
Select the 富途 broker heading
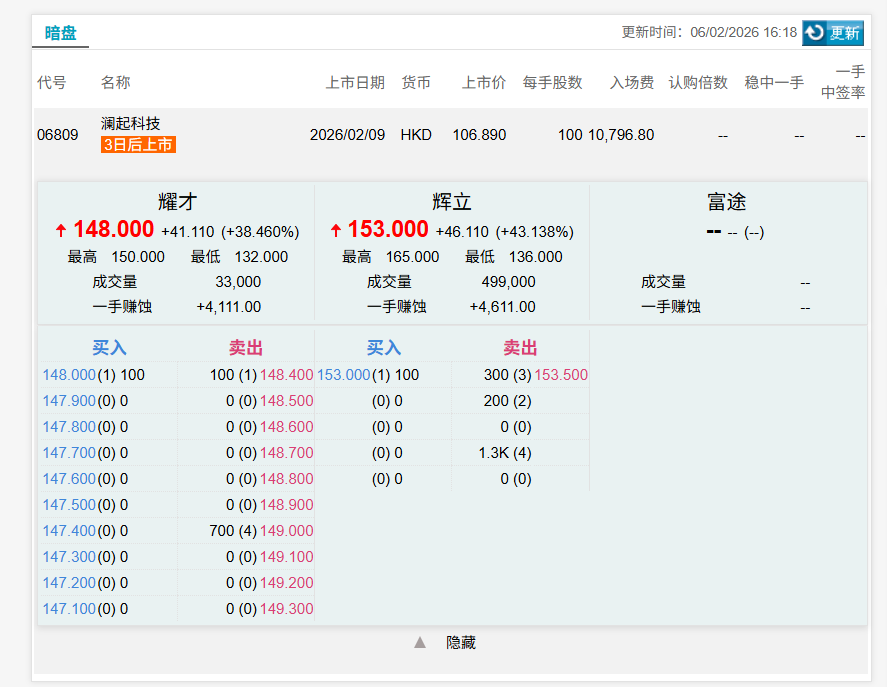(x=727, y=202)
